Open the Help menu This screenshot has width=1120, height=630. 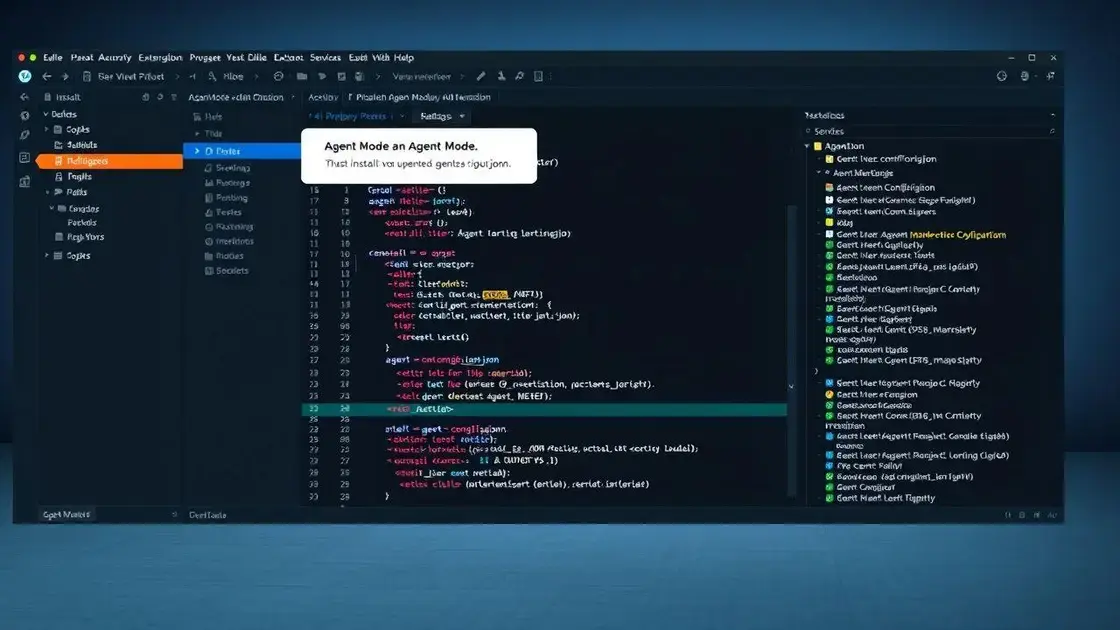(x=404, y=58)
